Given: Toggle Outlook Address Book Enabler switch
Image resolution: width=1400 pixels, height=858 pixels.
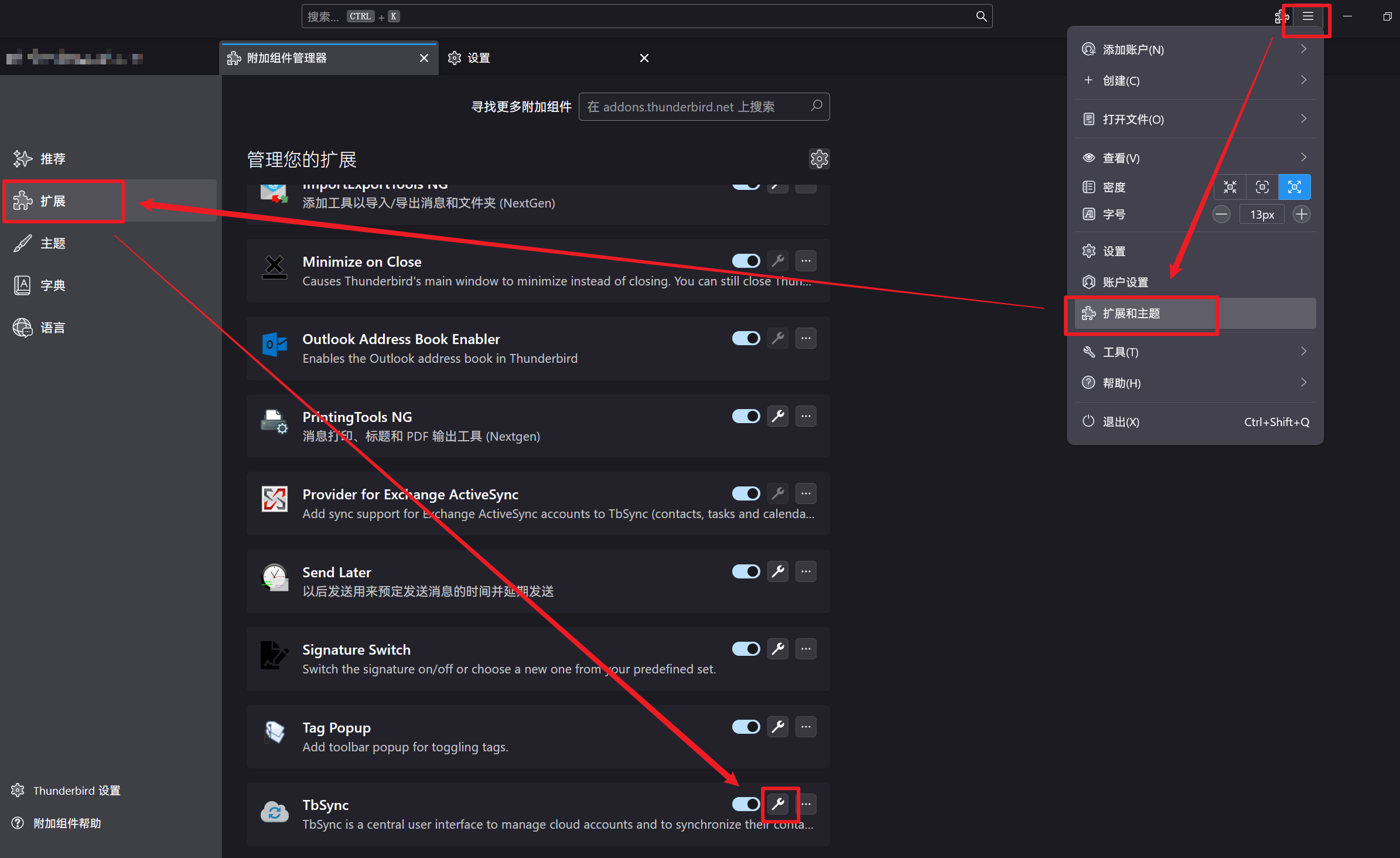Looking at the screenshot, I should pyautogui.click(x=746, y=338).
